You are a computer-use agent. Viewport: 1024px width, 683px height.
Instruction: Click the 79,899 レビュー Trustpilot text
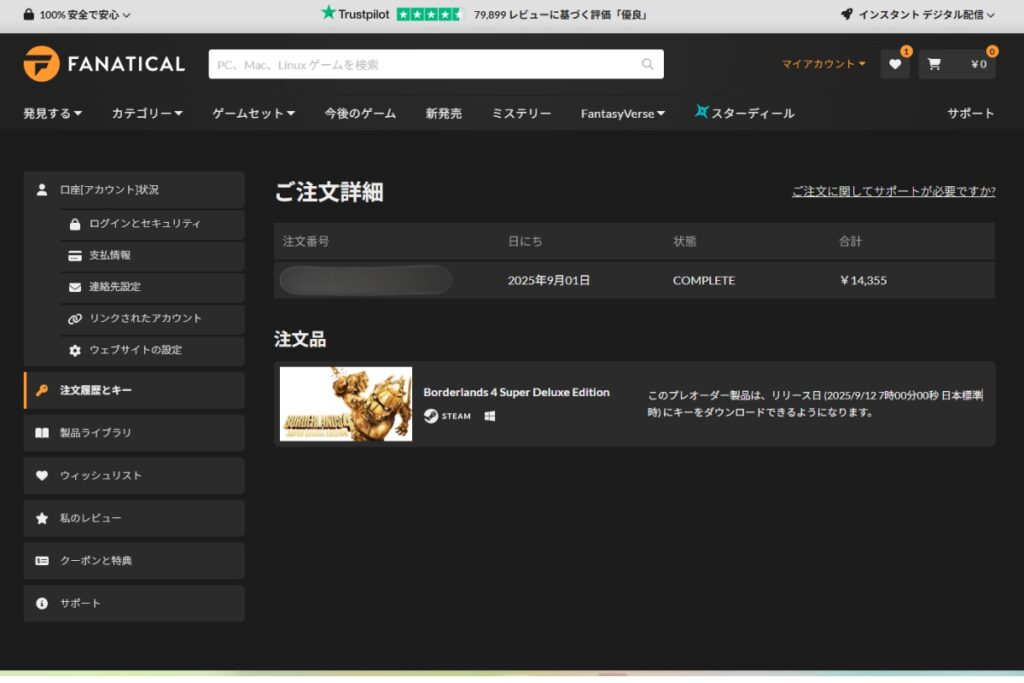click(560, 14)
